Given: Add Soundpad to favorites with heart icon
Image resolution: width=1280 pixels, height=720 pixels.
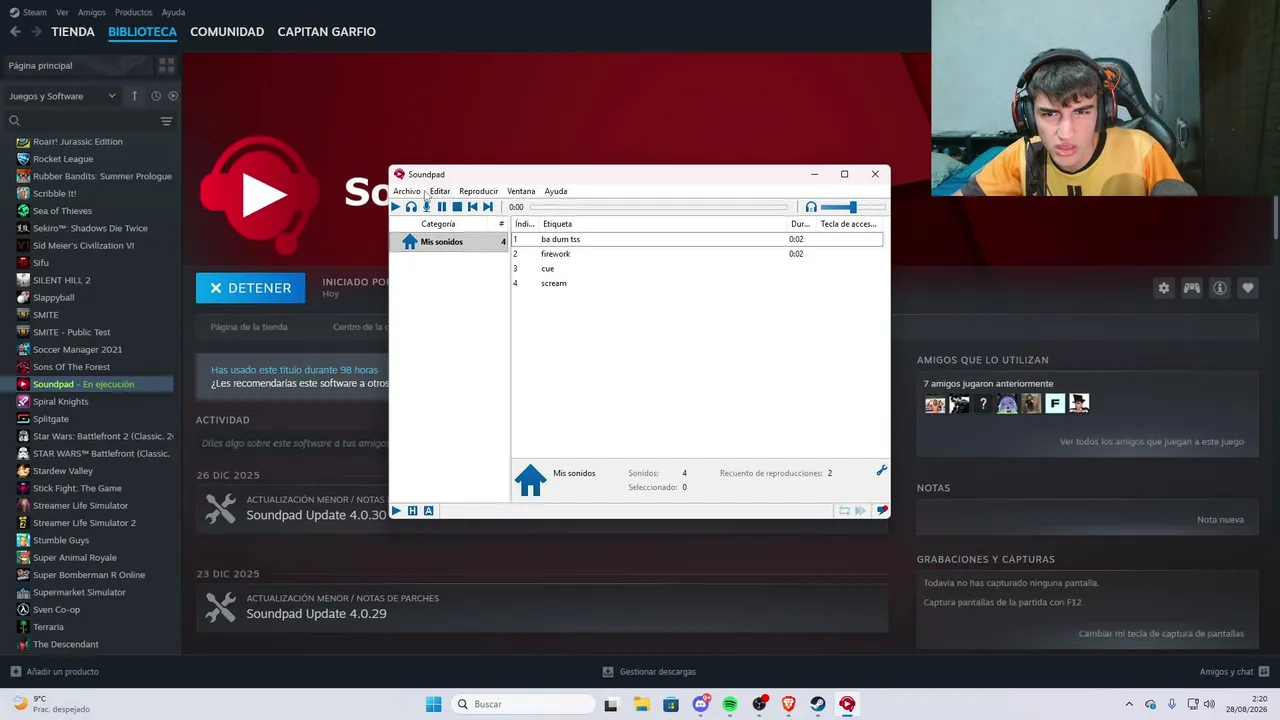Looking at the screenshot, I should pos(1248,288).
